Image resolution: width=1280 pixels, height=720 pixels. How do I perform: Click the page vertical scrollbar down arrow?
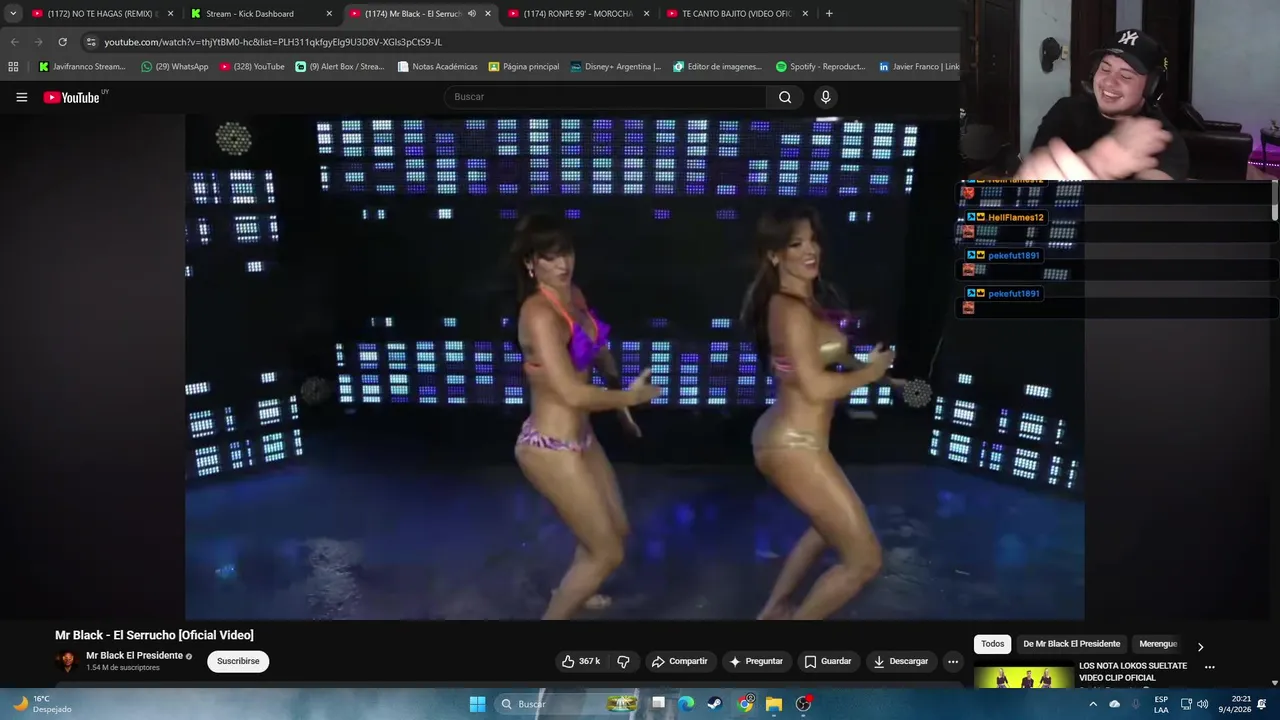pyautogui.click(x=1274, y=683)
